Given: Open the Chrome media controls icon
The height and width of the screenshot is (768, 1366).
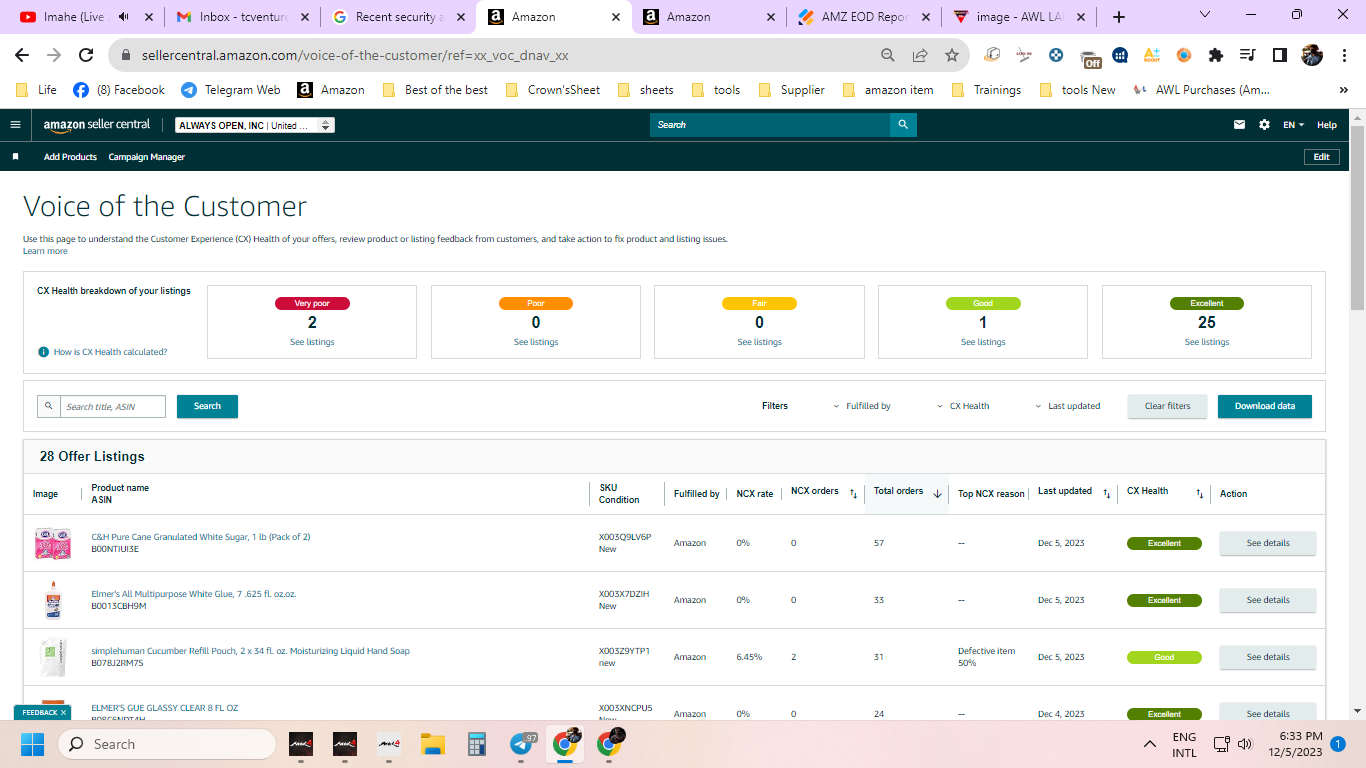Looking at the screenshot, I should [1247, 56].
